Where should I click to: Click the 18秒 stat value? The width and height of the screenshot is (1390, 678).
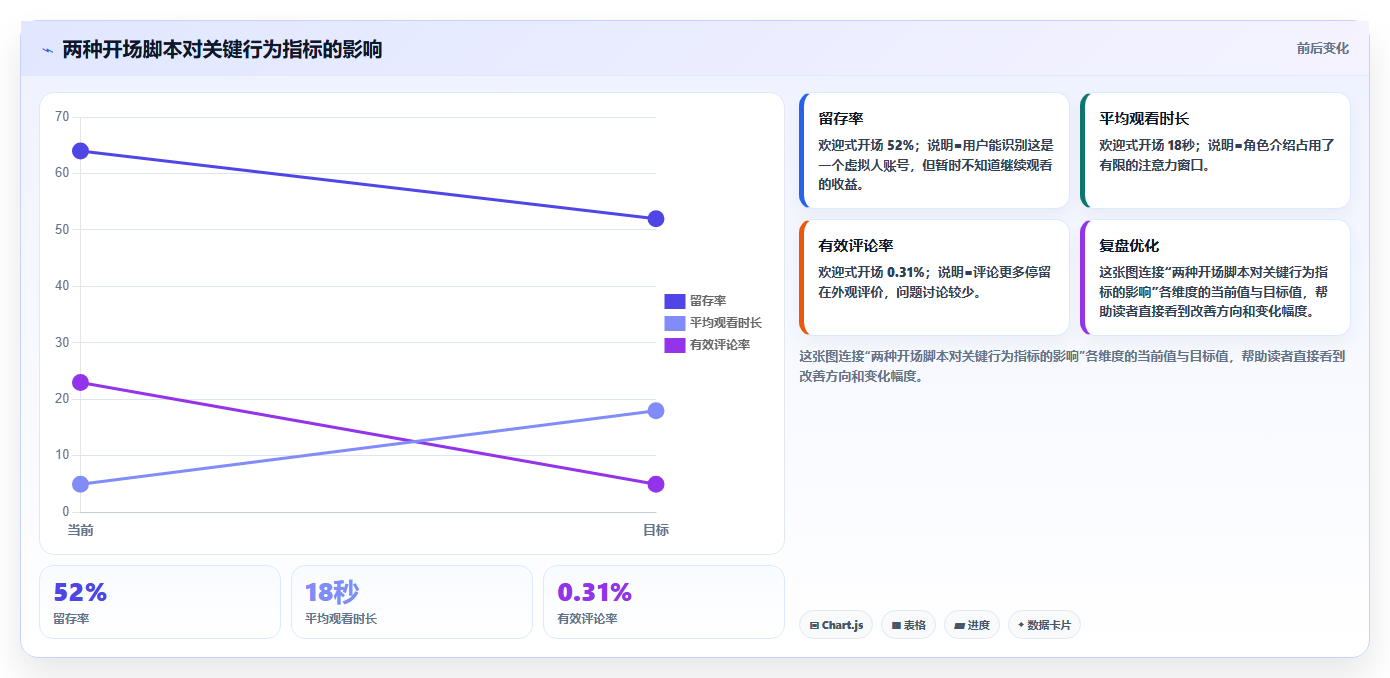coord(332,592)
